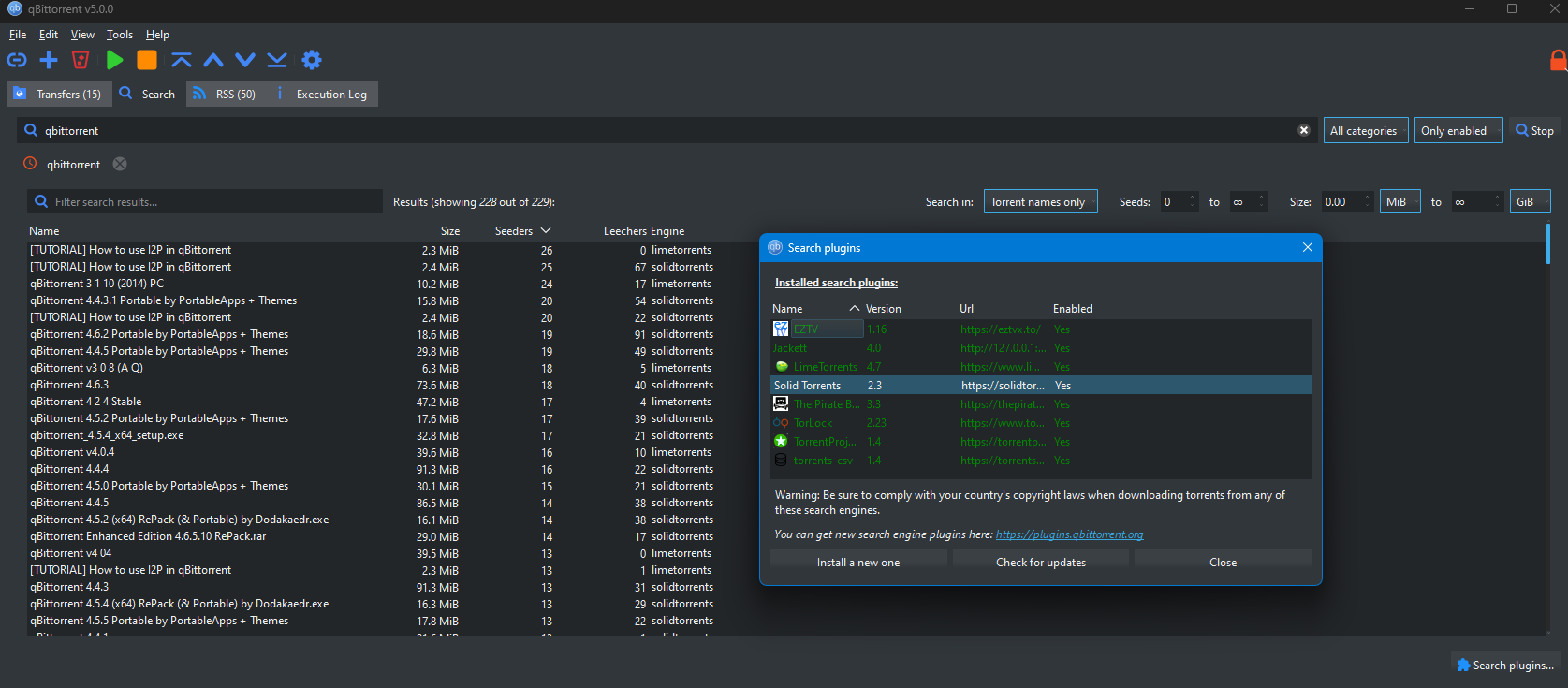Viewport: 1568px width, 688px height.
Task: Switch to RSS (50) tab
Action: click(225, 94)
